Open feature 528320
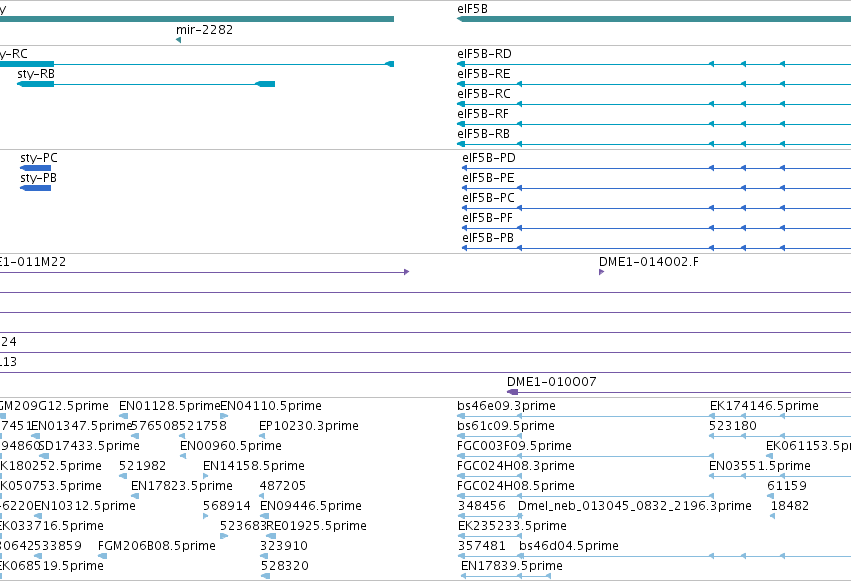 tap(284, 566)
